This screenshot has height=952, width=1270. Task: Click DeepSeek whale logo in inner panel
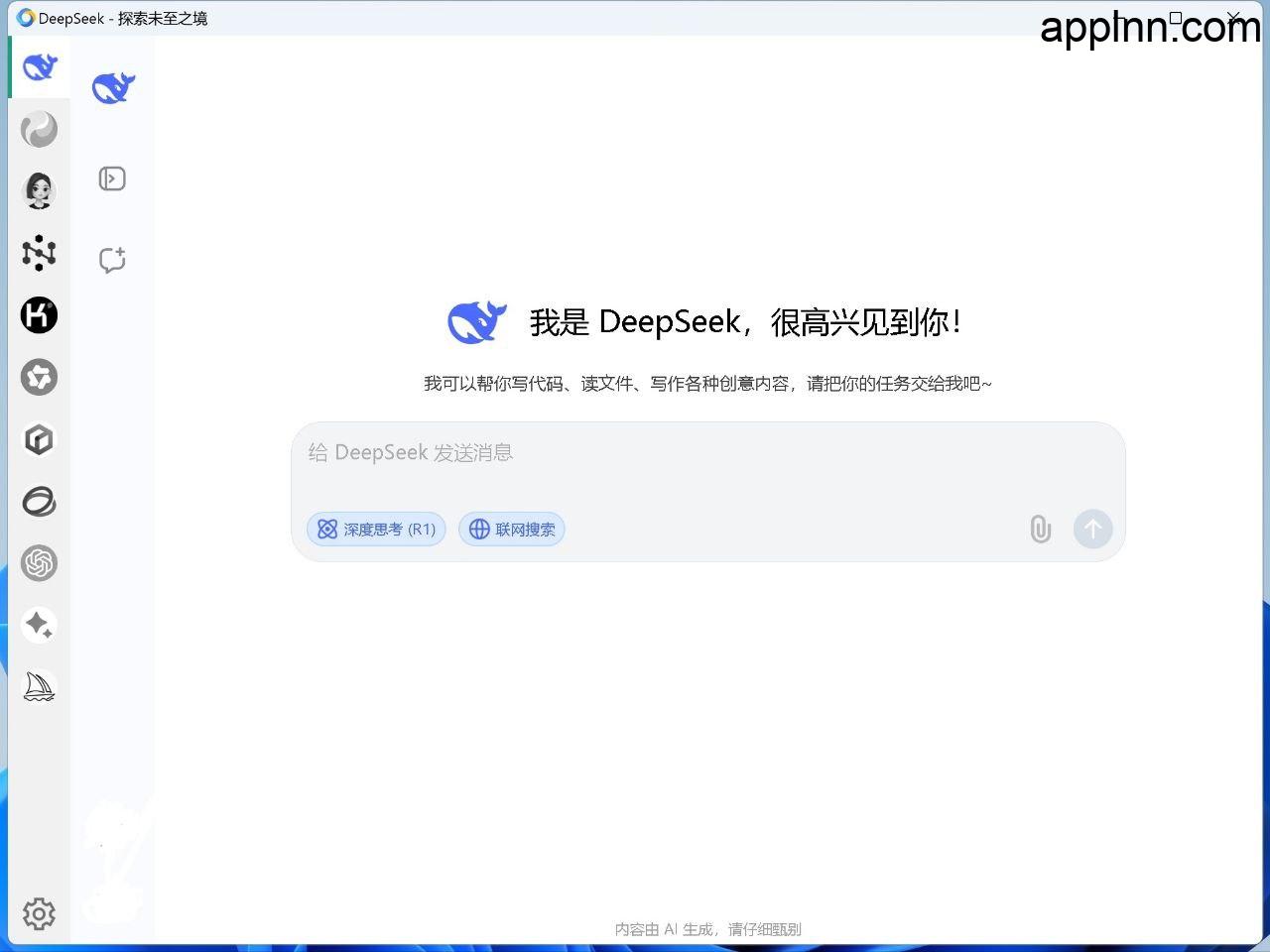pos(113,88)
